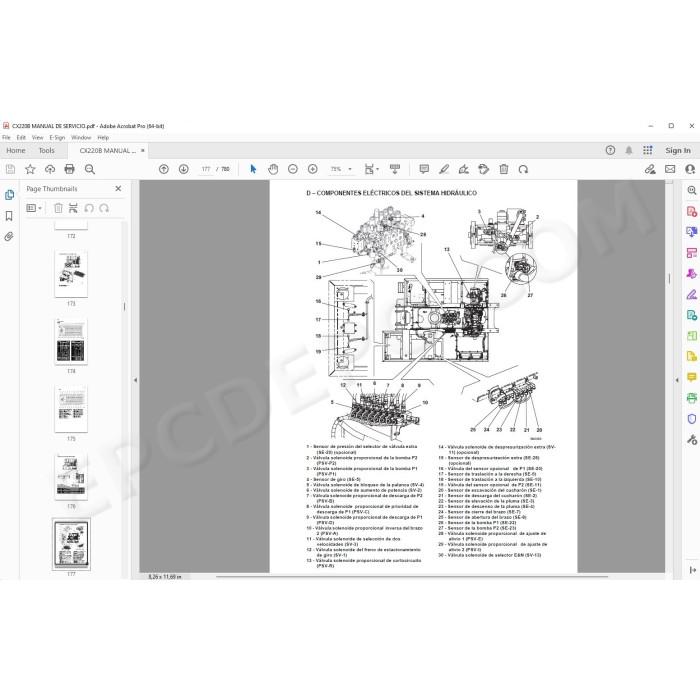Open the Protect shield tool in right pane

click(x=692, y=419)
